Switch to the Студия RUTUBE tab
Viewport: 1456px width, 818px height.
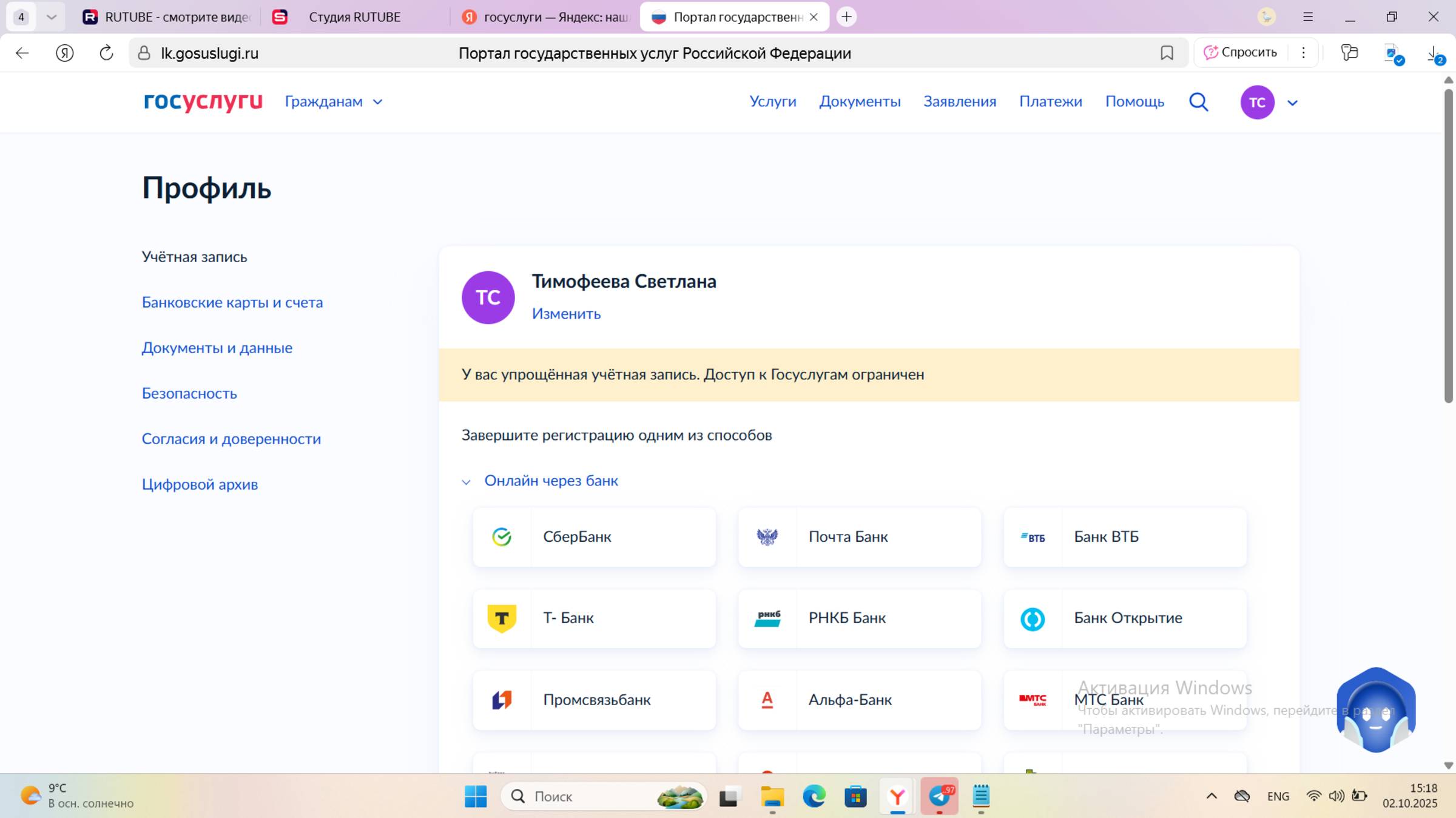click(354, 17)
